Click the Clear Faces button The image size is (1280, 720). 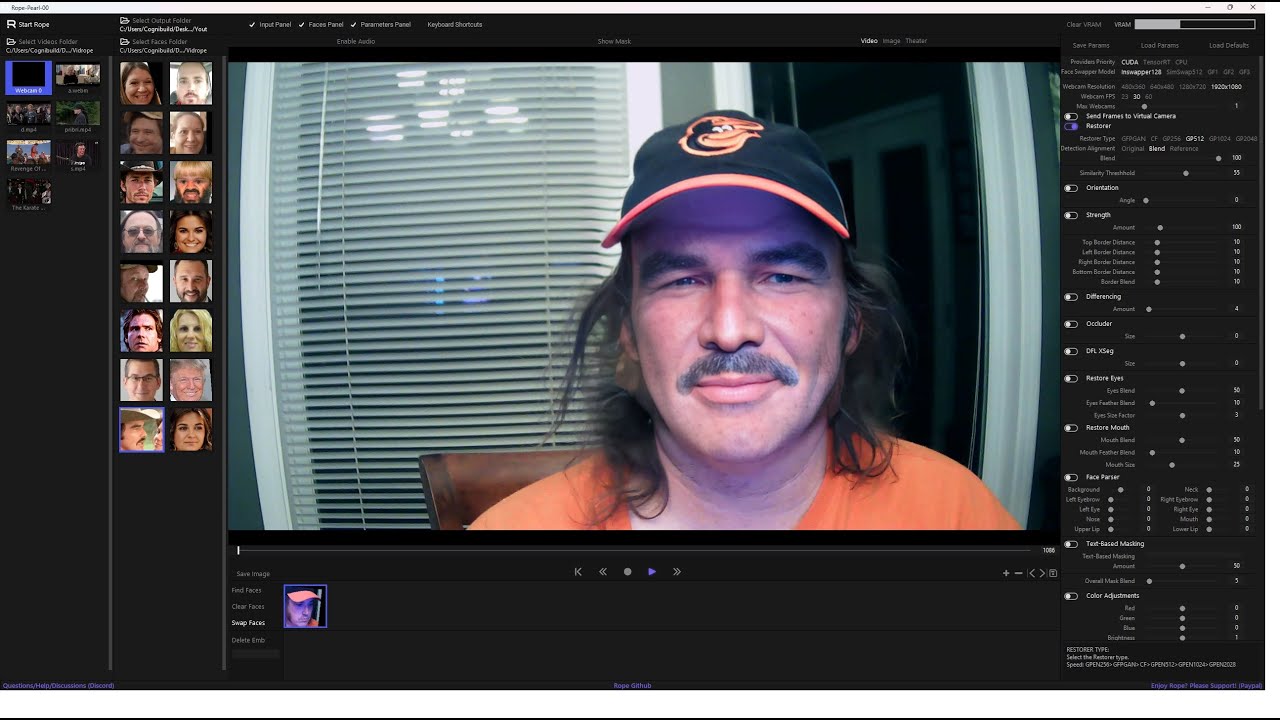tap(248, 607)
